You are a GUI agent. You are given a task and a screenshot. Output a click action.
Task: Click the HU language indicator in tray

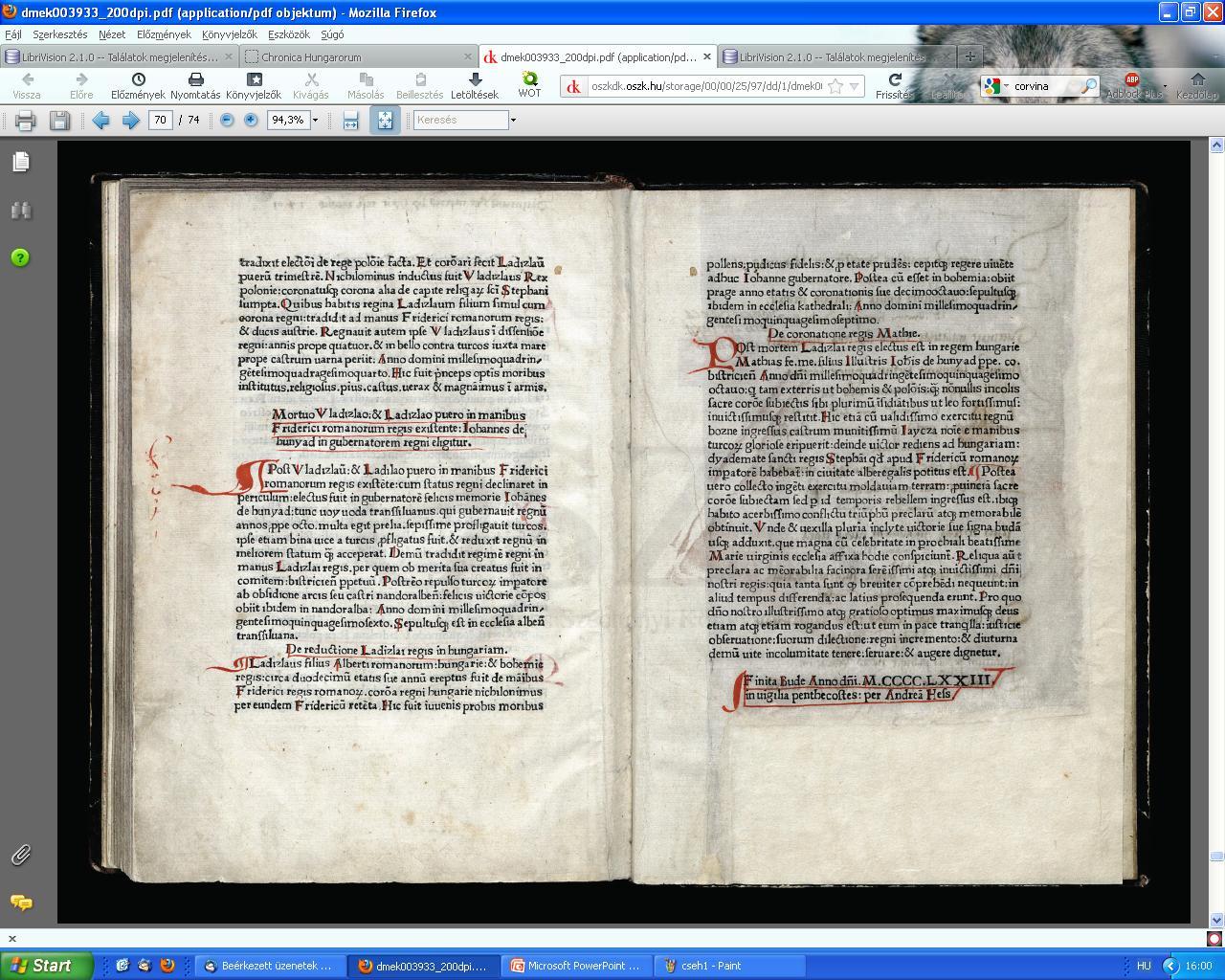click(x=1144, y=966)
